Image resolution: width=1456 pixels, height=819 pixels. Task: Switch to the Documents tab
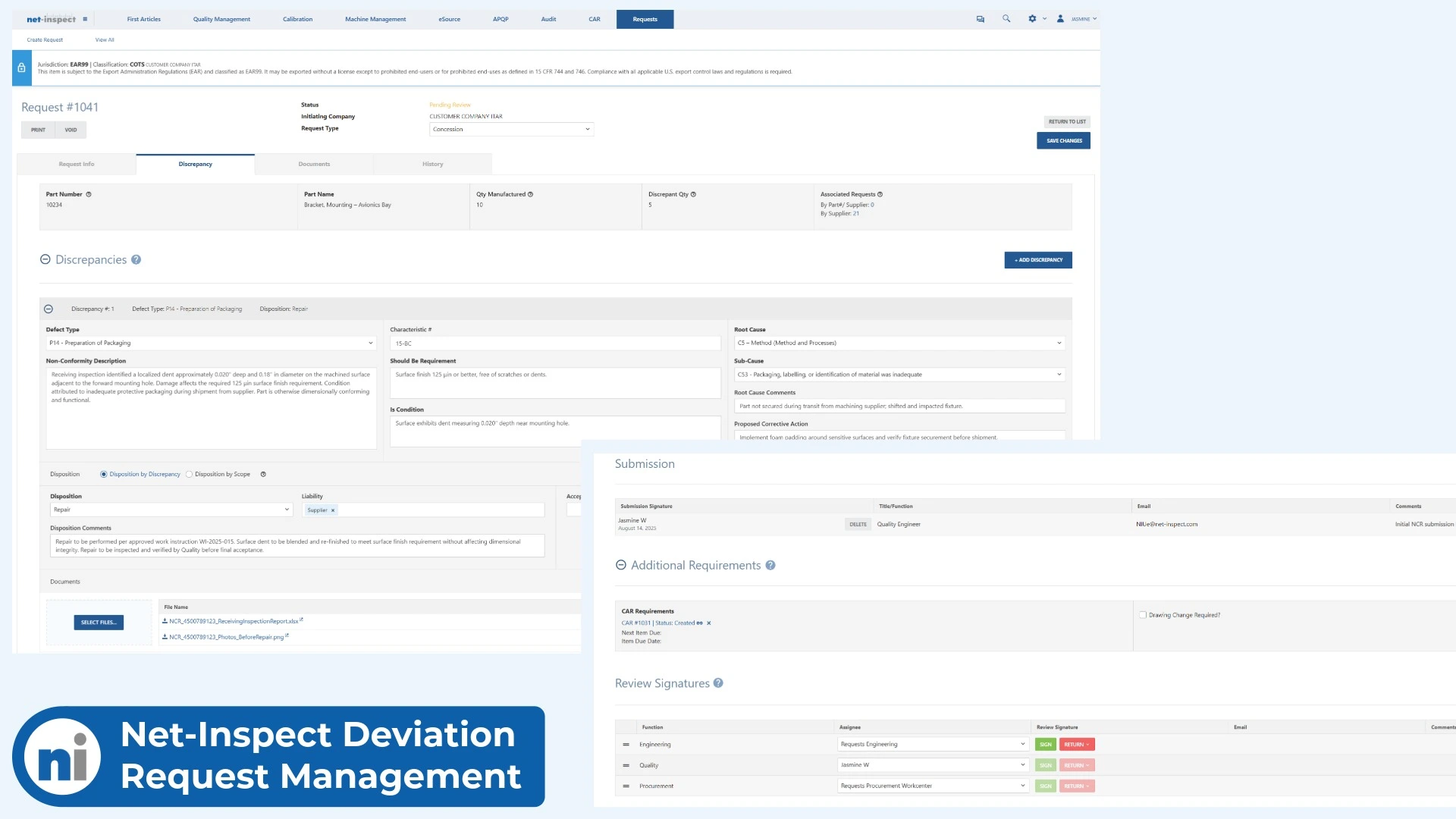[x=314, y=164]
